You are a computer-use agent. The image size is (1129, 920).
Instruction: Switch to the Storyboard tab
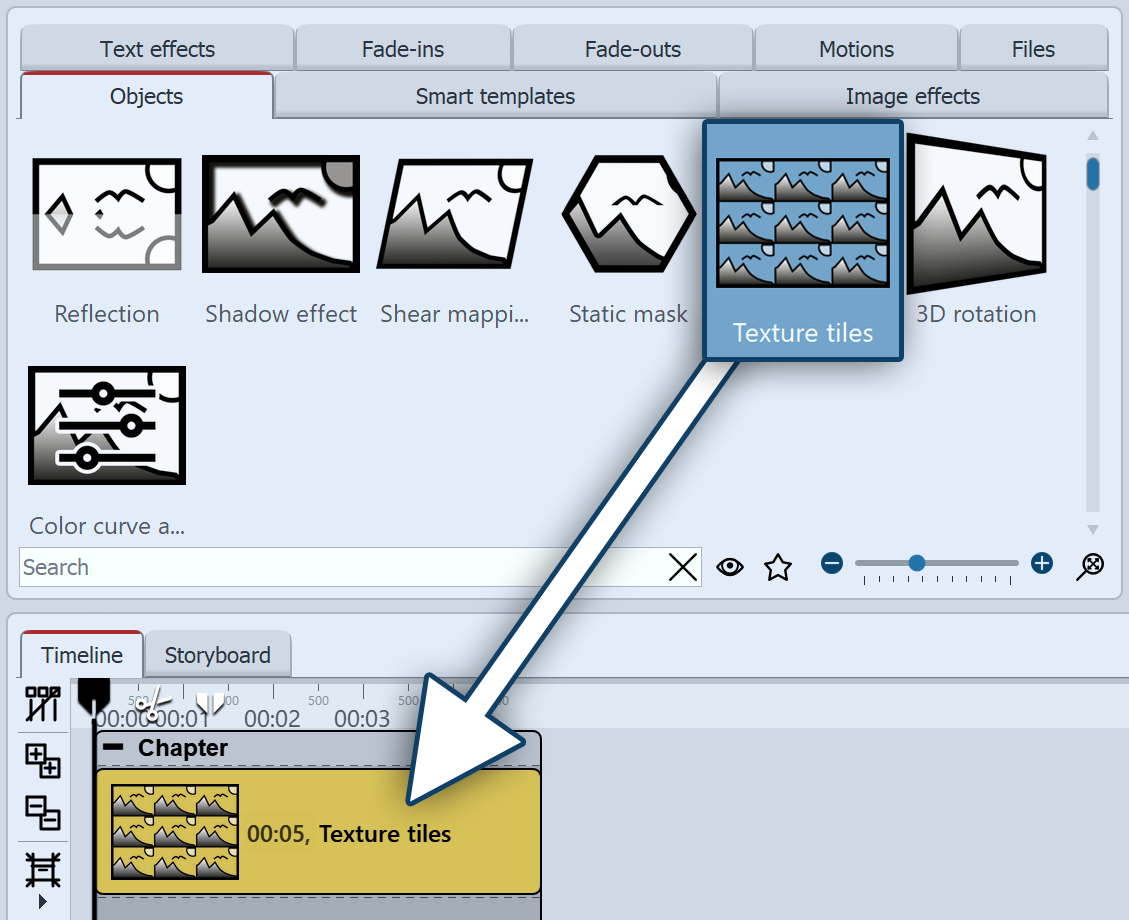pyautogui.click(x=218, y=655)
